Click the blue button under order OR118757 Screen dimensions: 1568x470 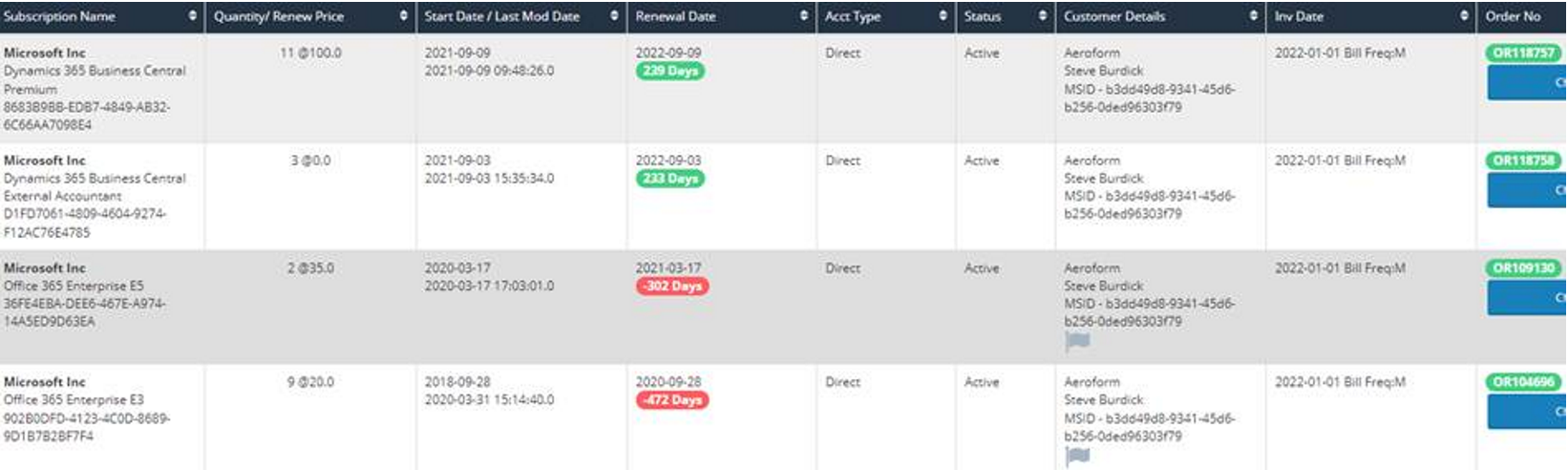coord(1527,83)
